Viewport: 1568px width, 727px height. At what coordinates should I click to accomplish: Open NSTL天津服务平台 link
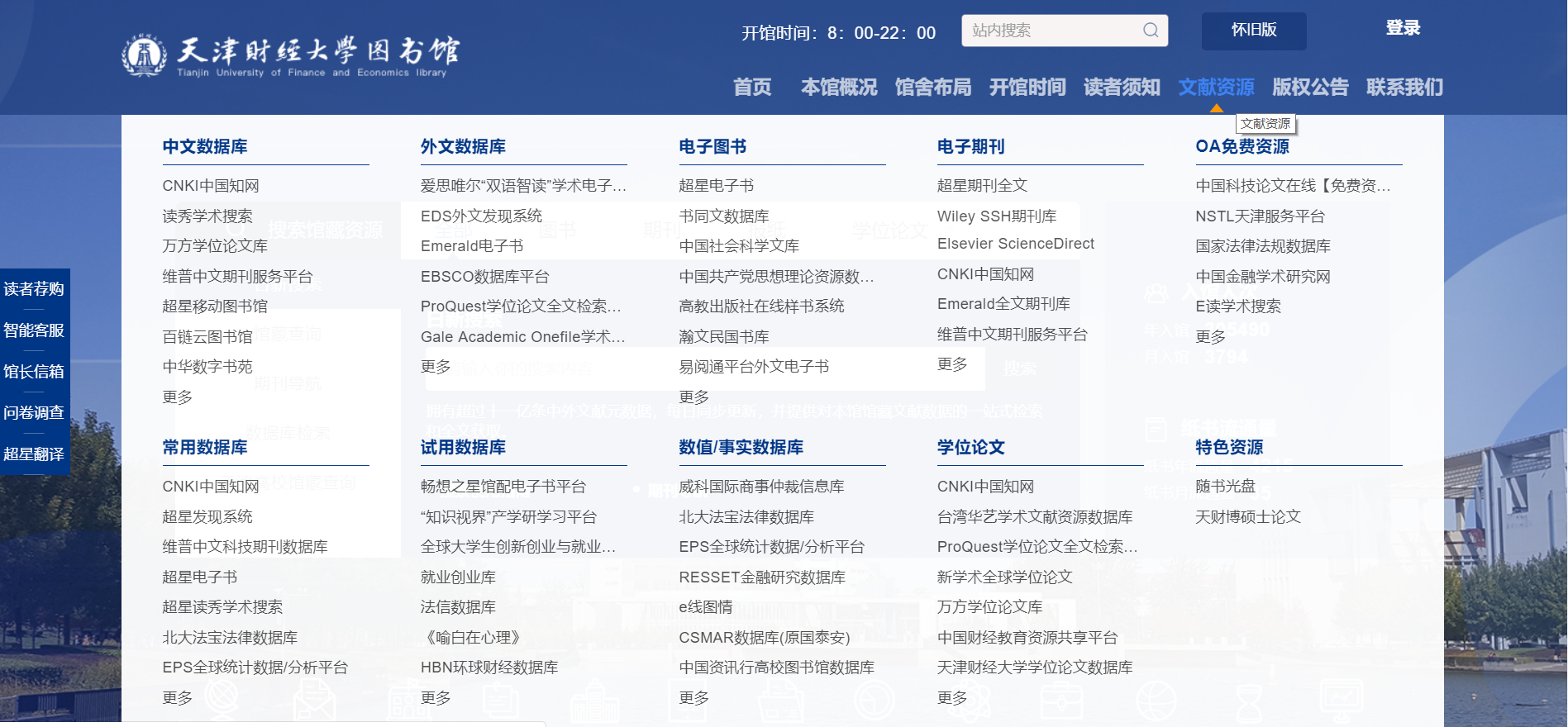[1261, 216]
